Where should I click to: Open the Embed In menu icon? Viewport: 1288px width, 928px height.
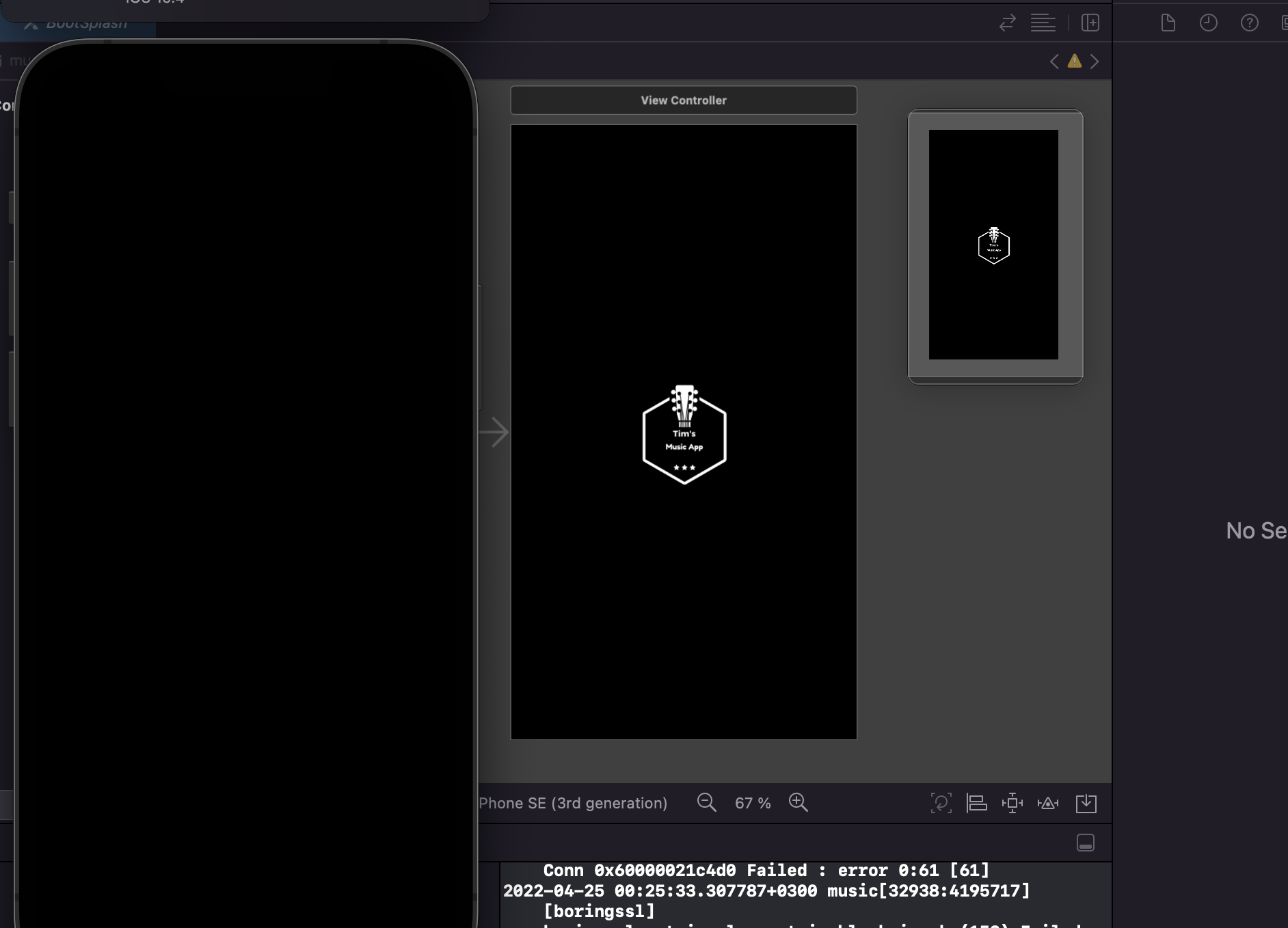[x=1086, y=803]
